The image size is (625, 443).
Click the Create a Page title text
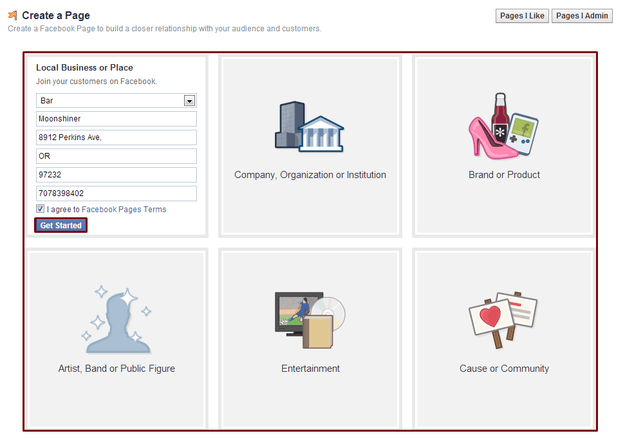(56, 16)
